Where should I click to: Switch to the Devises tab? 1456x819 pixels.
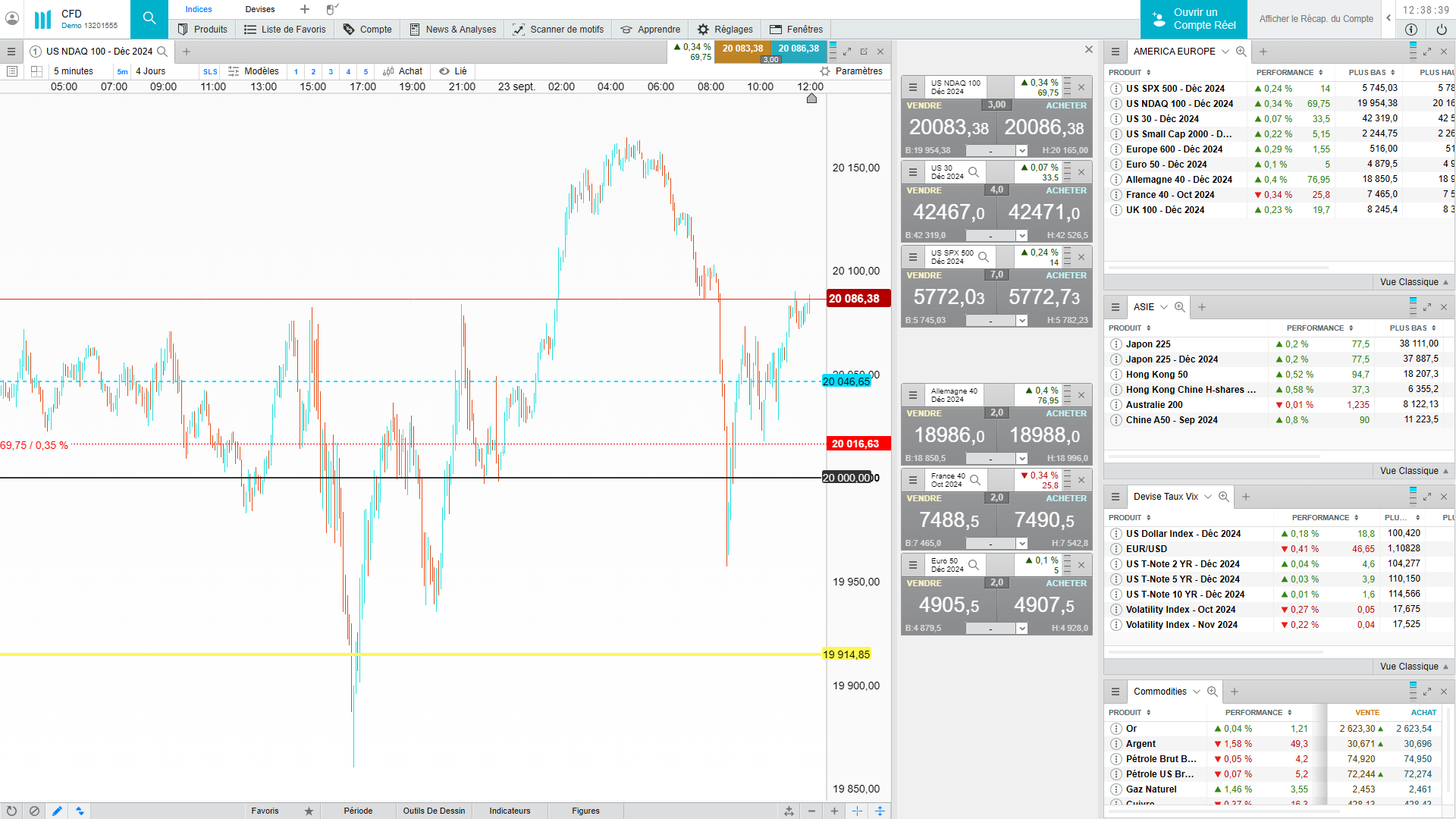[x=260, y=9]
